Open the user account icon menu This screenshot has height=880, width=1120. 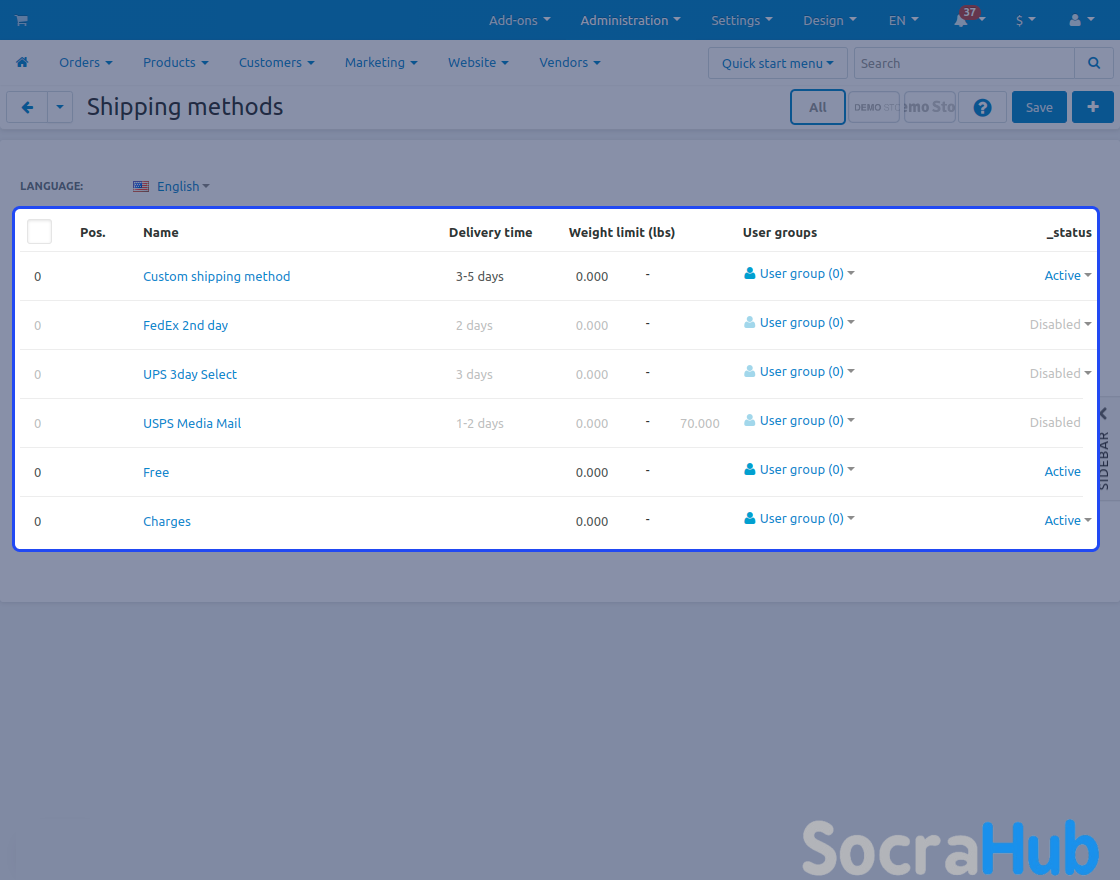coord(1080,20)
